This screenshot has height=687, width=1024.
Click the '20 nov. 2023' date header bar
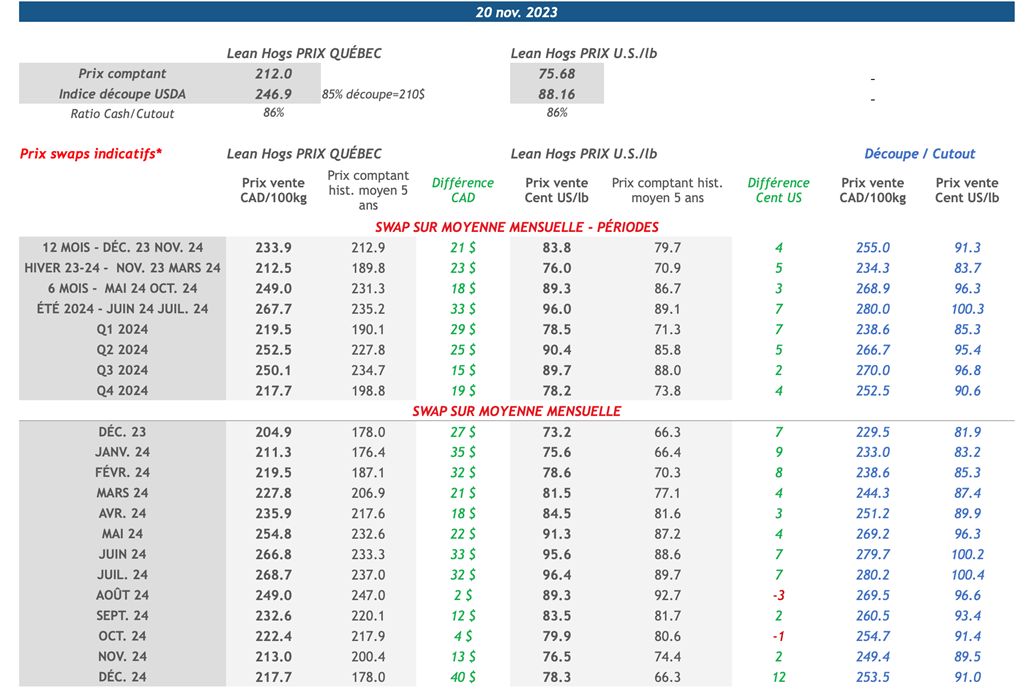pyautogui.click(x=516, y=12)
